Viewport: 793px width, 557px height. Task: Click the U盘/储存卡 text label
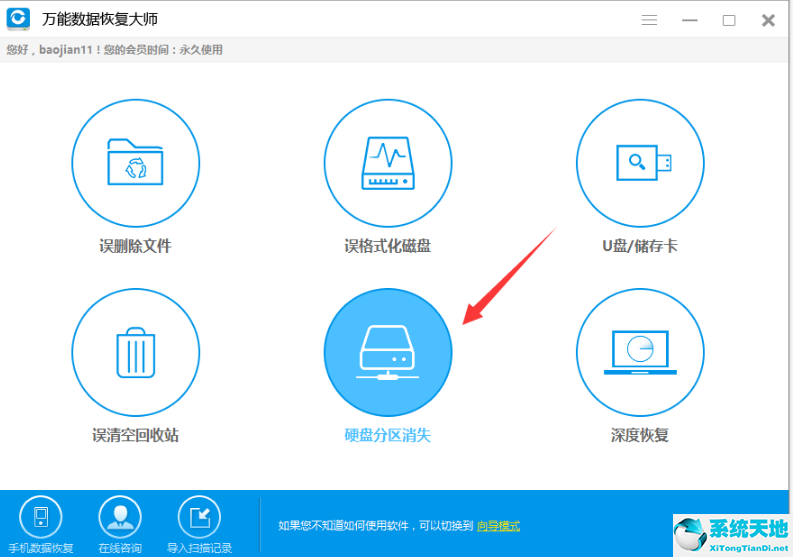(x=640, y=246)
